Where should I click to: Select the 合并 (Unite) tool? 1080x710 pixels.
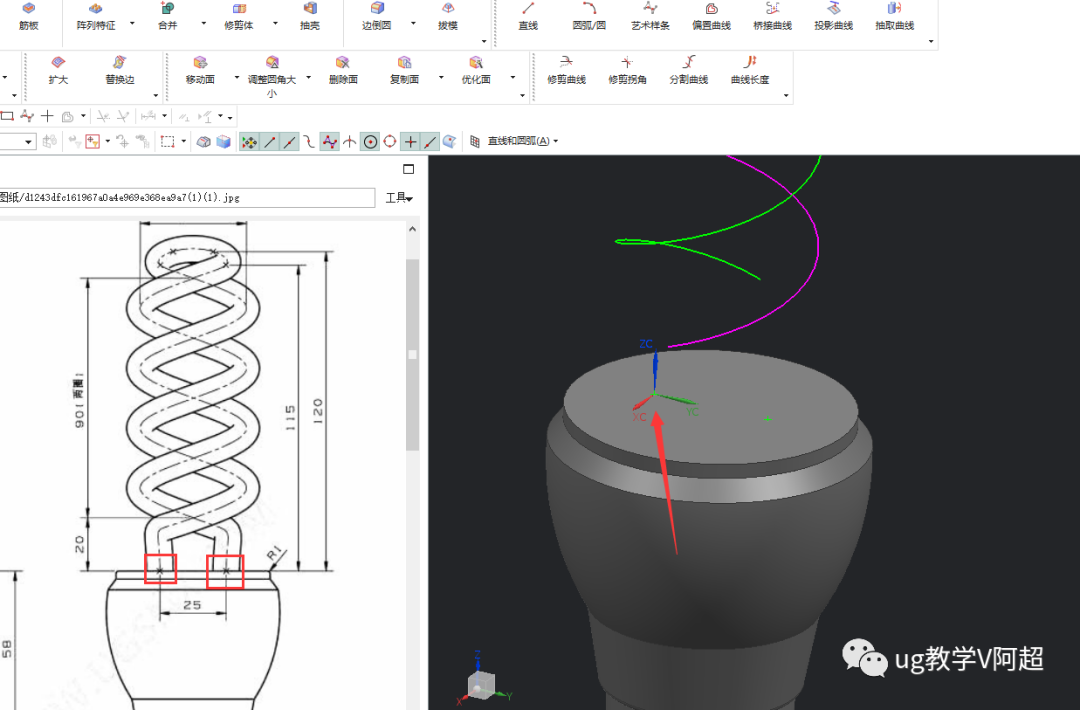click(167, 17)
